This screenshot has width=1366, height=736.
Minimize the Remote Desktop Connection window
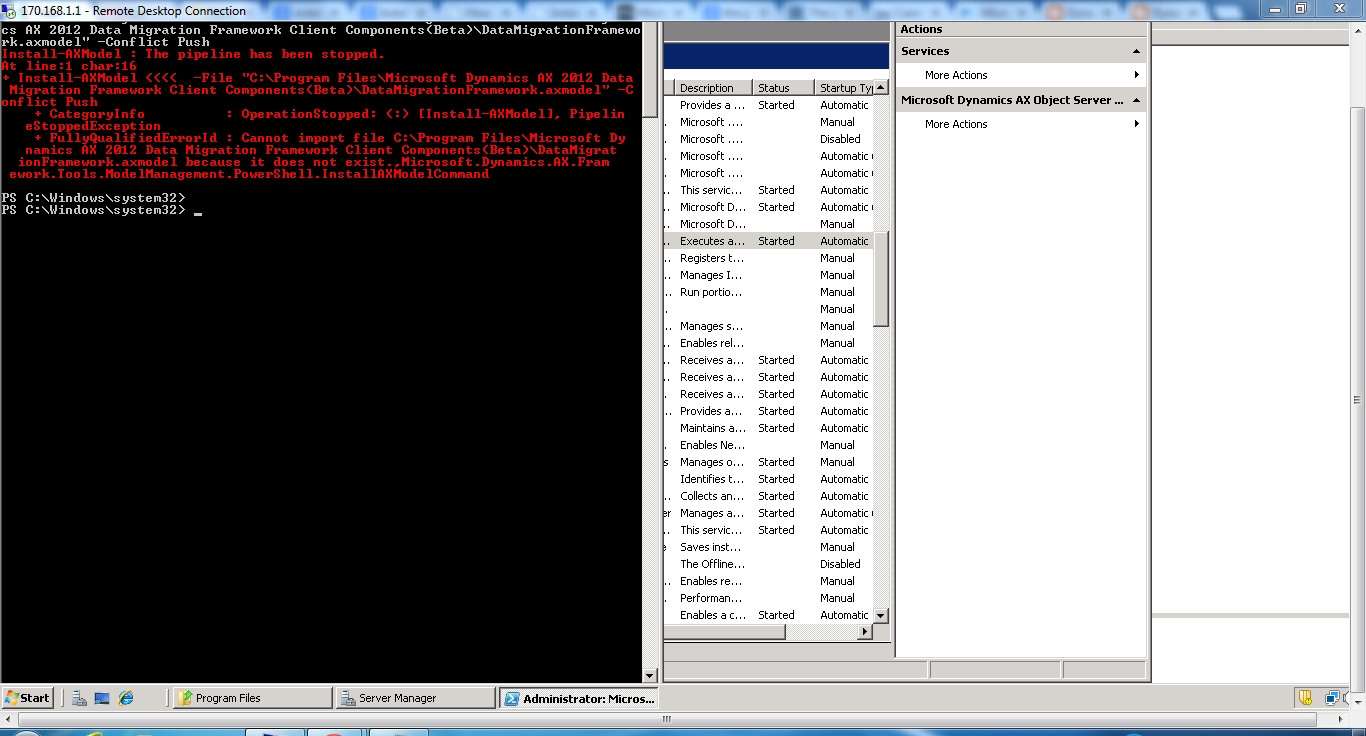point(1274,9)
